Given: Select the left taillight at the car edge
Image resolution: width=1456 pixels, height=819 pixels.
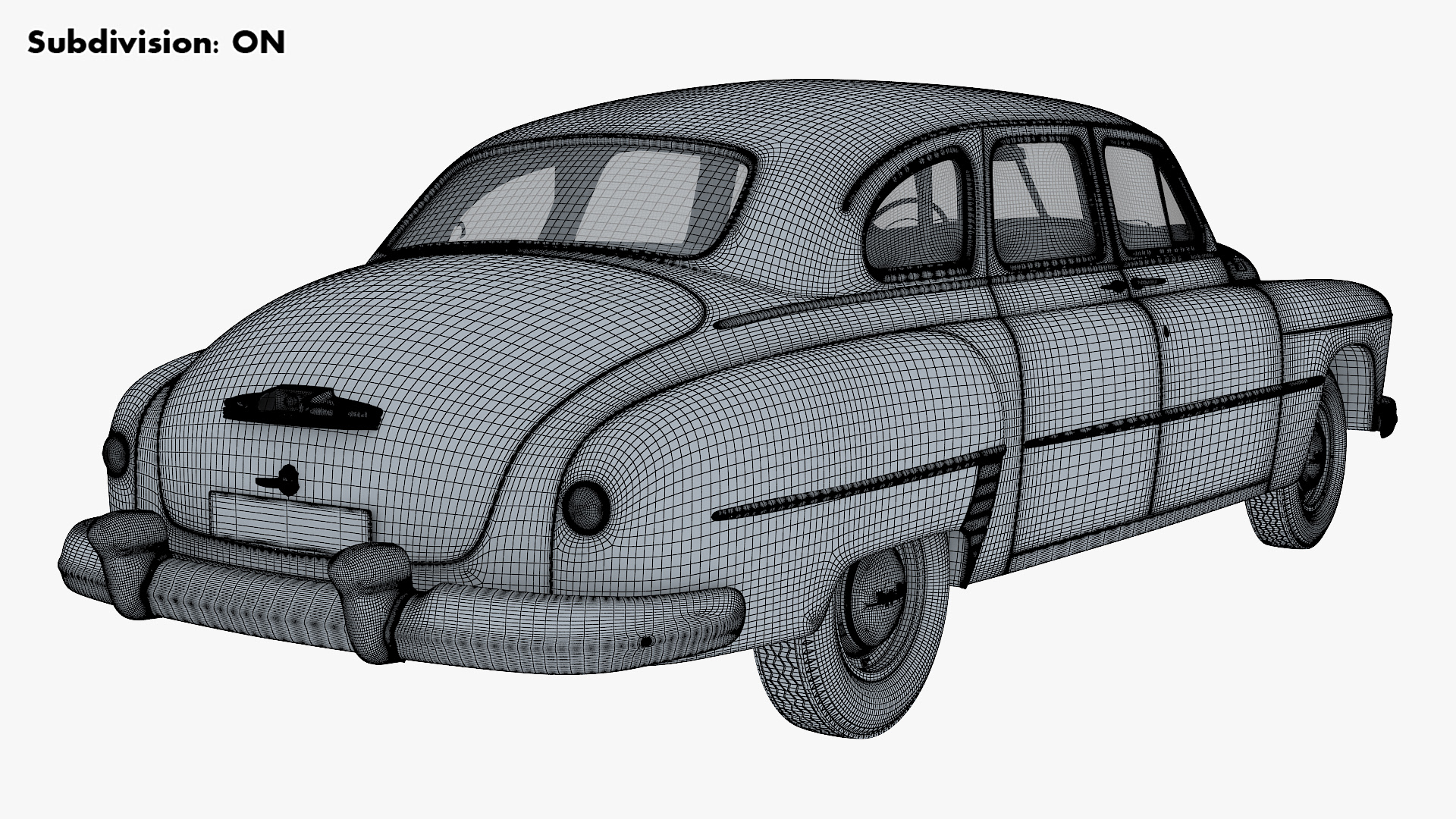Looking at the screenshot, I should pos(115,455).
